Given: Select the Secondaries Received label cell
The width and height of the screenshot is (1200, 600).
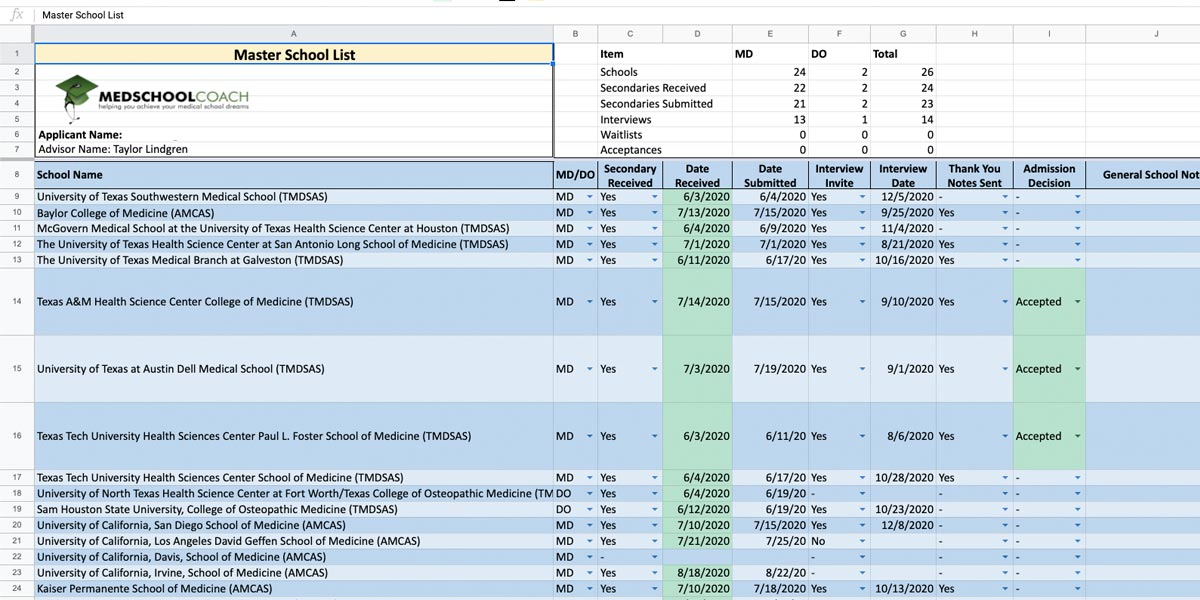Looking at the screenshot, I should pos(665,88).
